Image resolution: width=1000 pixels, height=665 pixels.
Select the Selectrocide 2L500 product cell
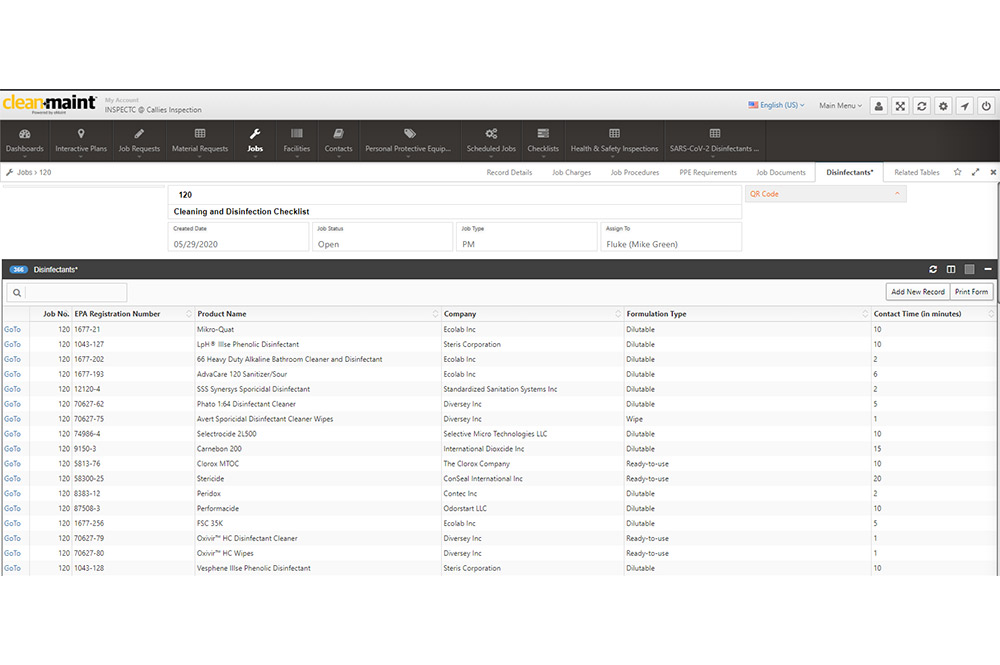[x=318, y=434]
